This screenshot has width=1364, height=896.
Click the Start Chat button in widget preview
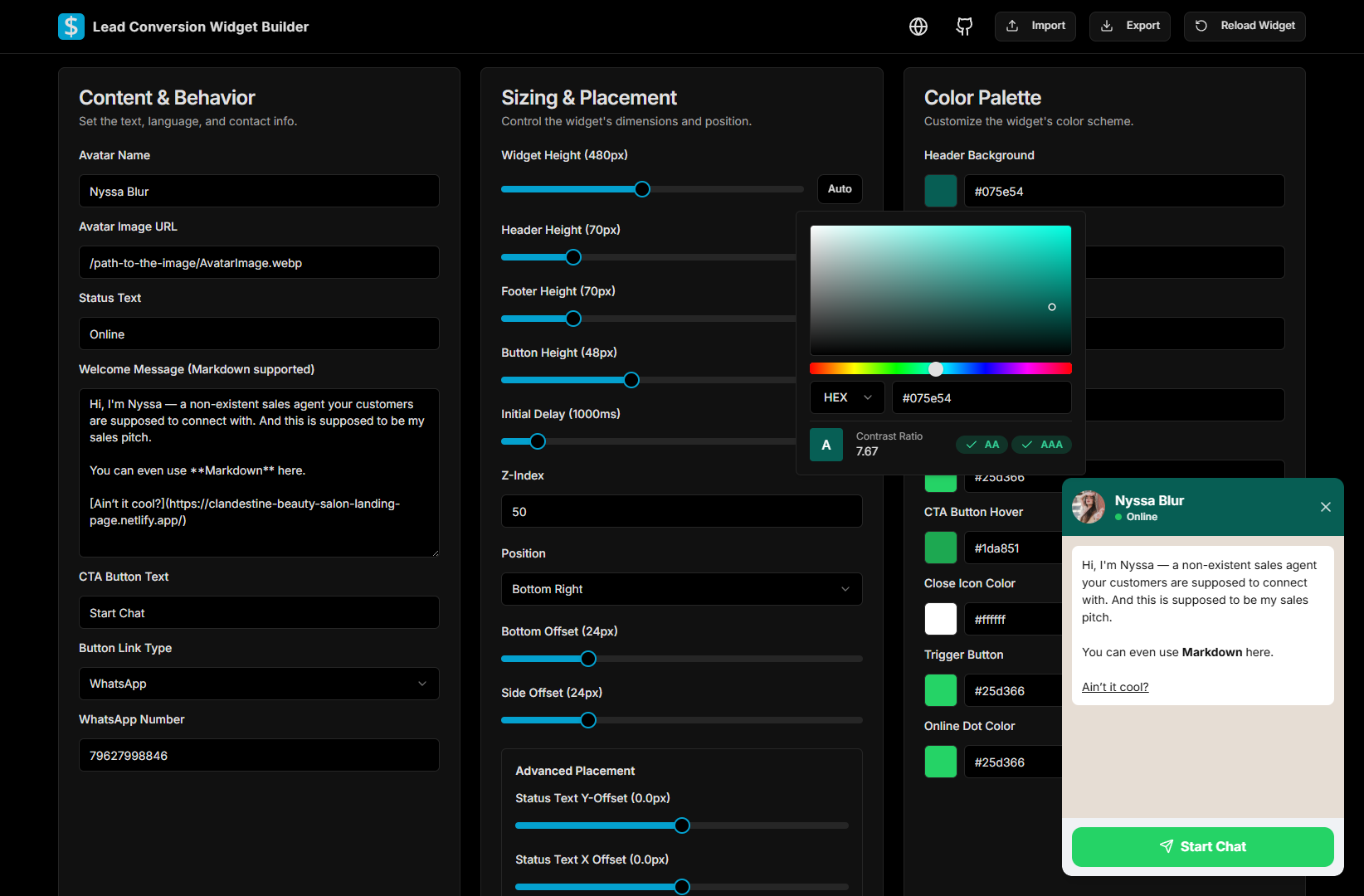click(x=1202, y=846)
